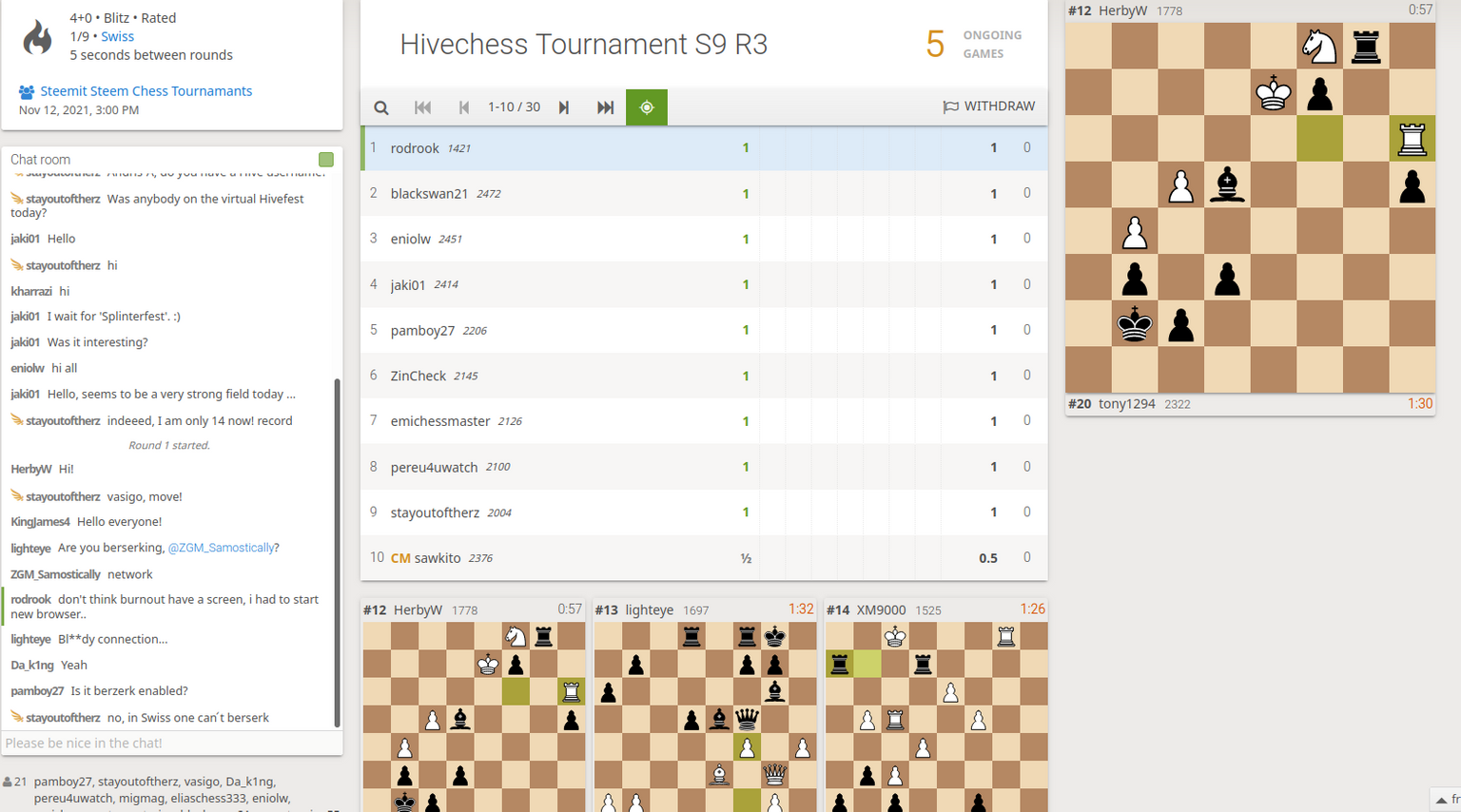Click HerbyW name above large board
The width and height of the screenshot is (1461, 812).
click(1122, 10)
